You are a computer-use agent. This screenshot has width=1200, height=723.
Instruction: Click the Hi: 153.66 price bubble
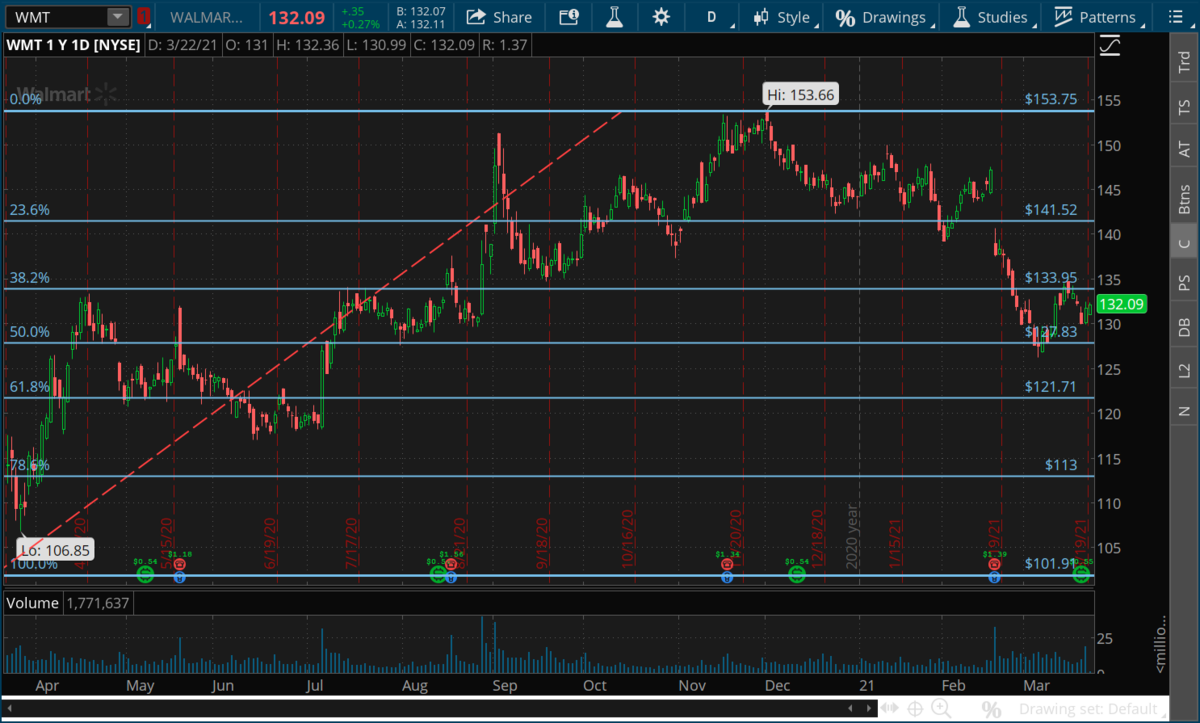coord(800,95)
